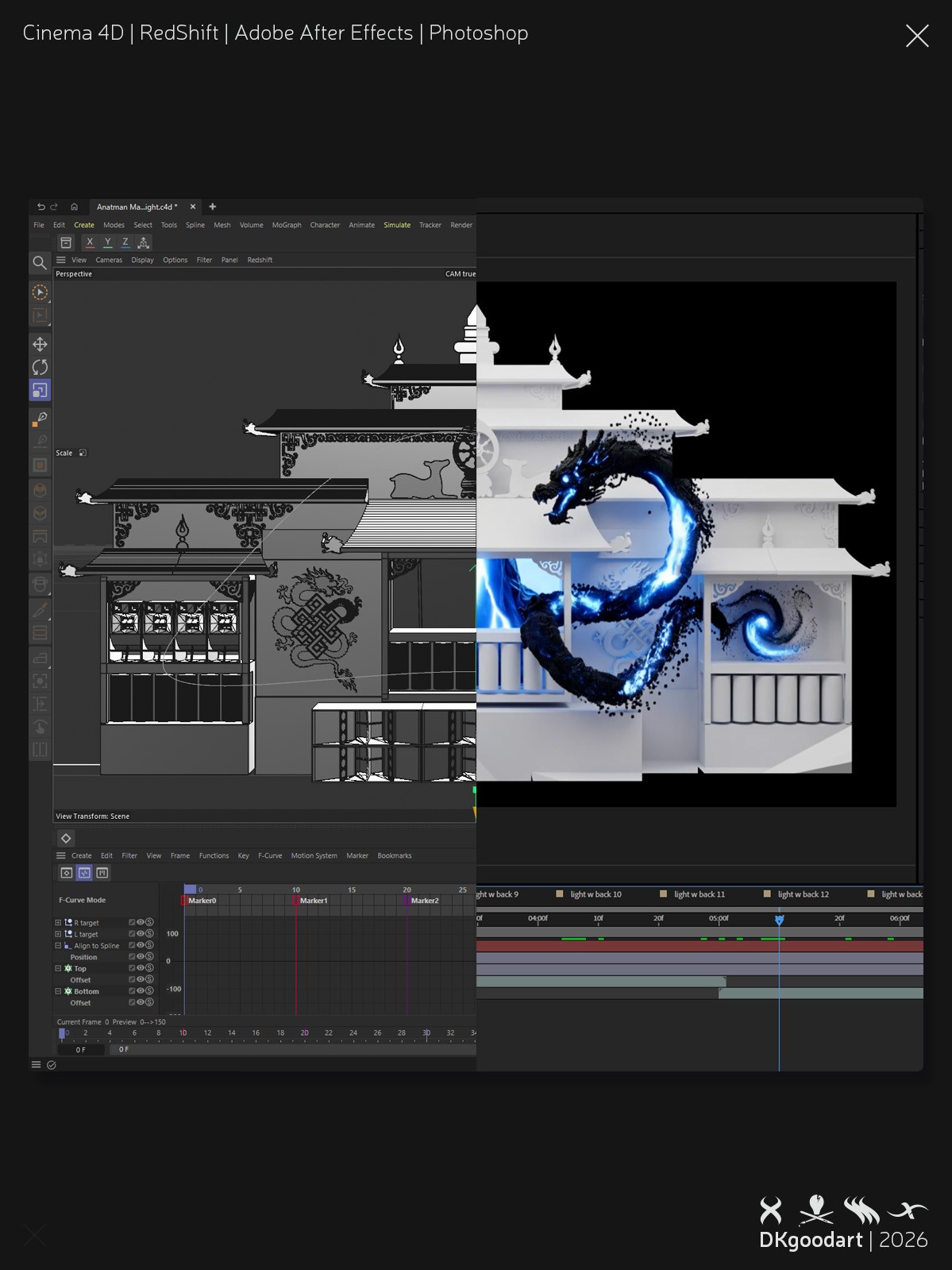Expand the L target track
Screen dimensions: 952x1270
pyautogui.click(x=58, y=934)
